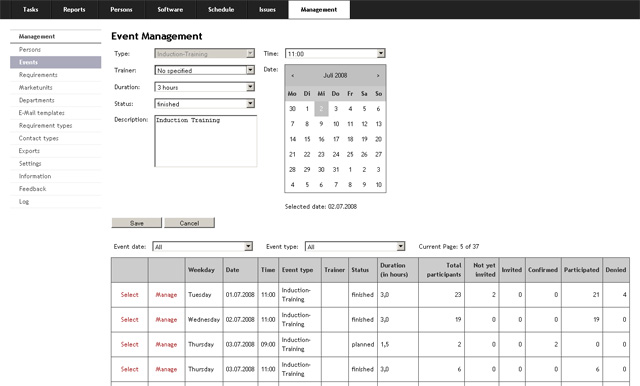Screen dimensions: 640x386
Task: Open Marketunits in the sidebar
Action: coord(56,88)
